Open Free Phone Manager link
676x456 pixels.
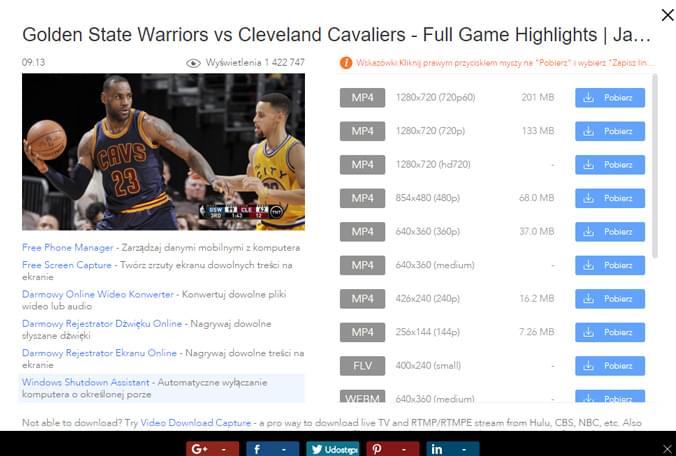(68, 248)
